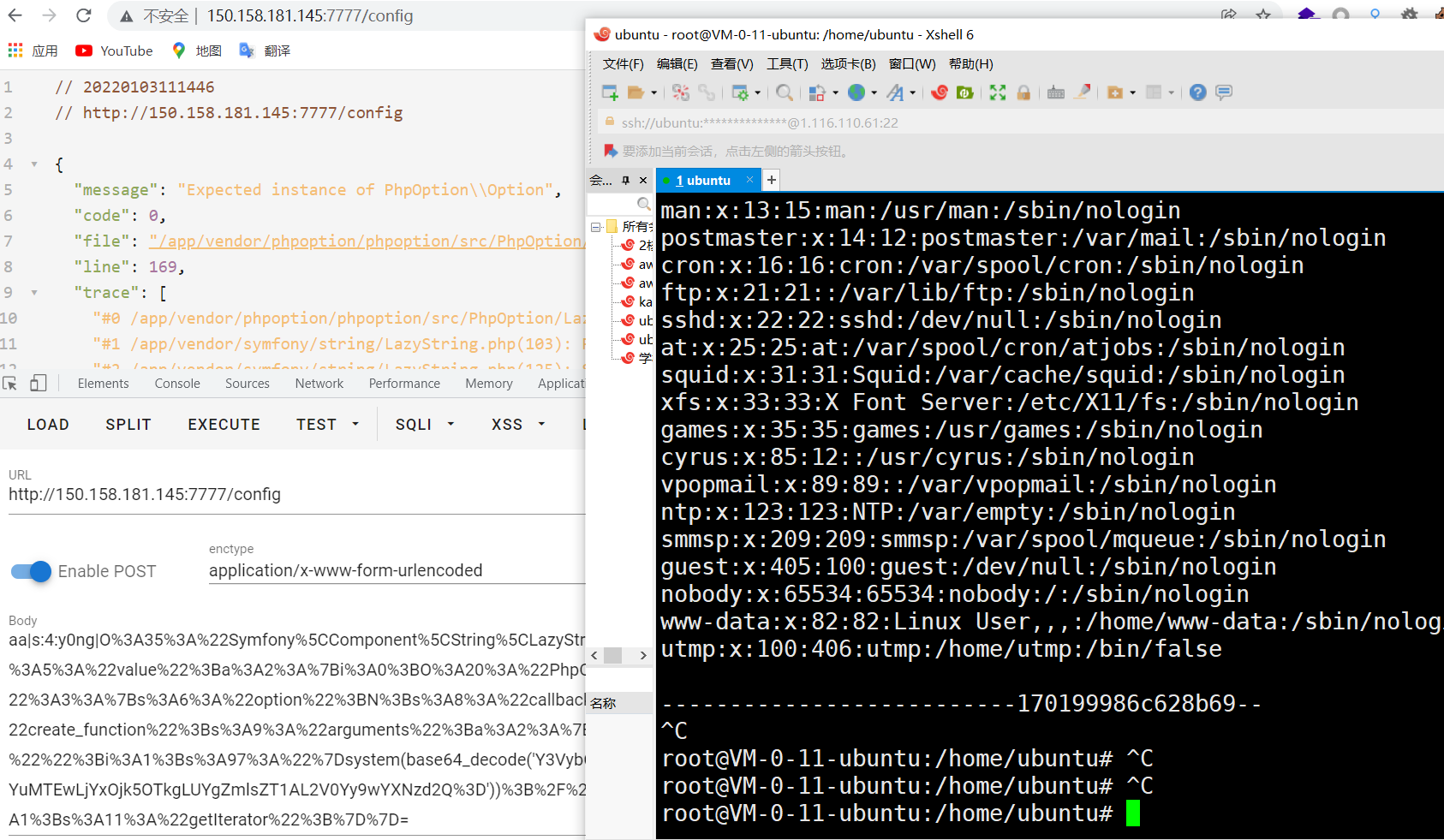Open the 翻译 bookmark
This screenshot has width=1444, height=840.
tap(265, 51)
